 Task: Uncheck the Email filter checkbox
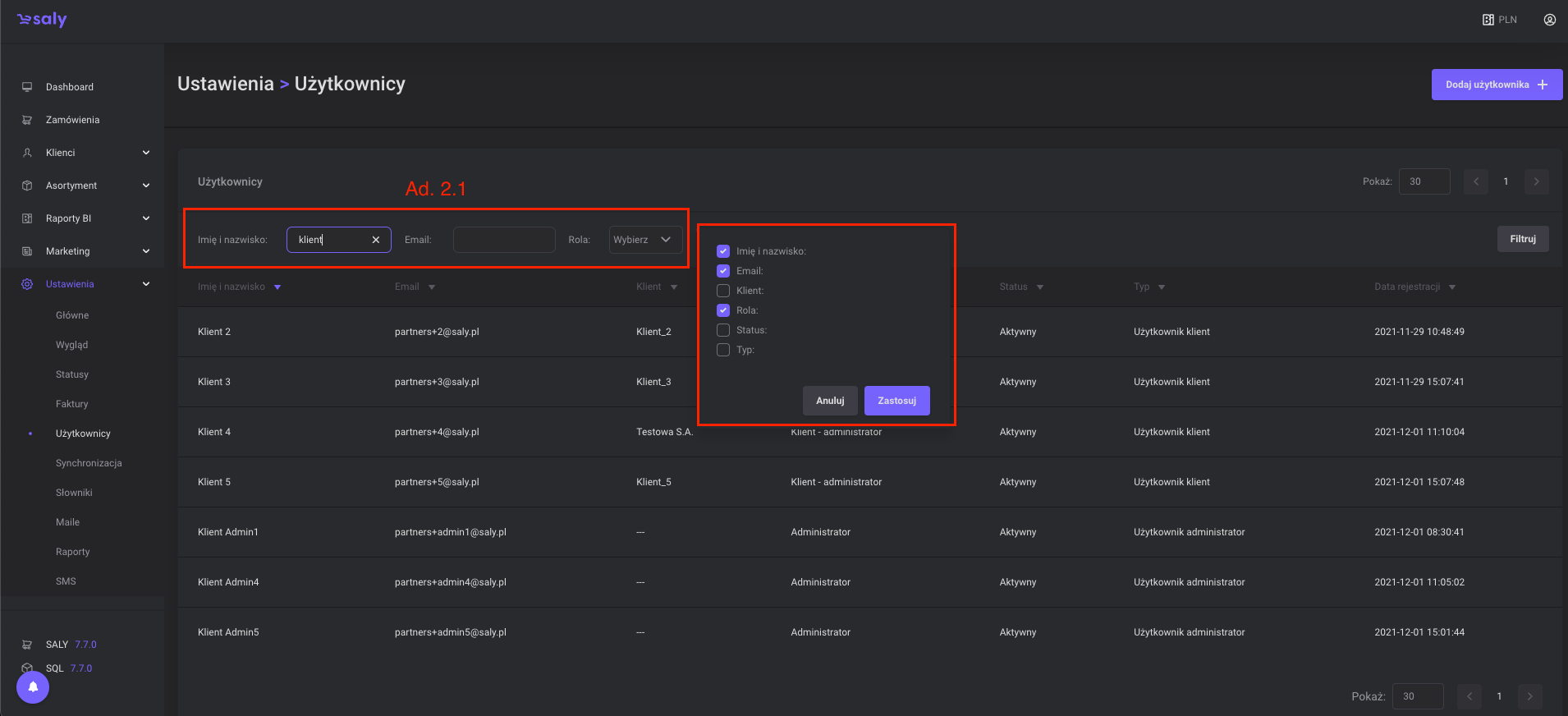(723, 271)
